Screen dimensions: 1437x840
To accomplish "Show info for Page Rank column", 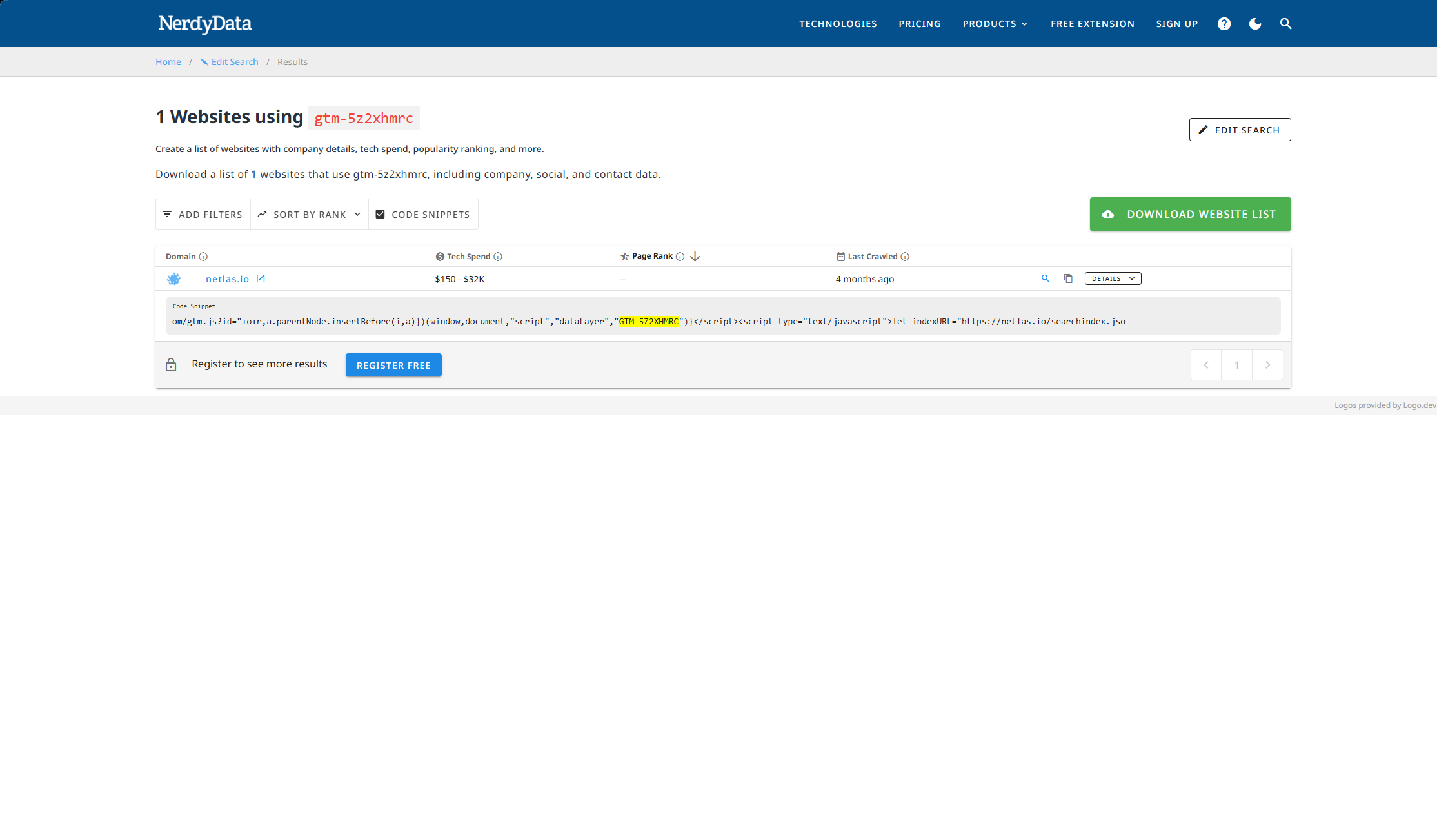I will click(680, 257).
